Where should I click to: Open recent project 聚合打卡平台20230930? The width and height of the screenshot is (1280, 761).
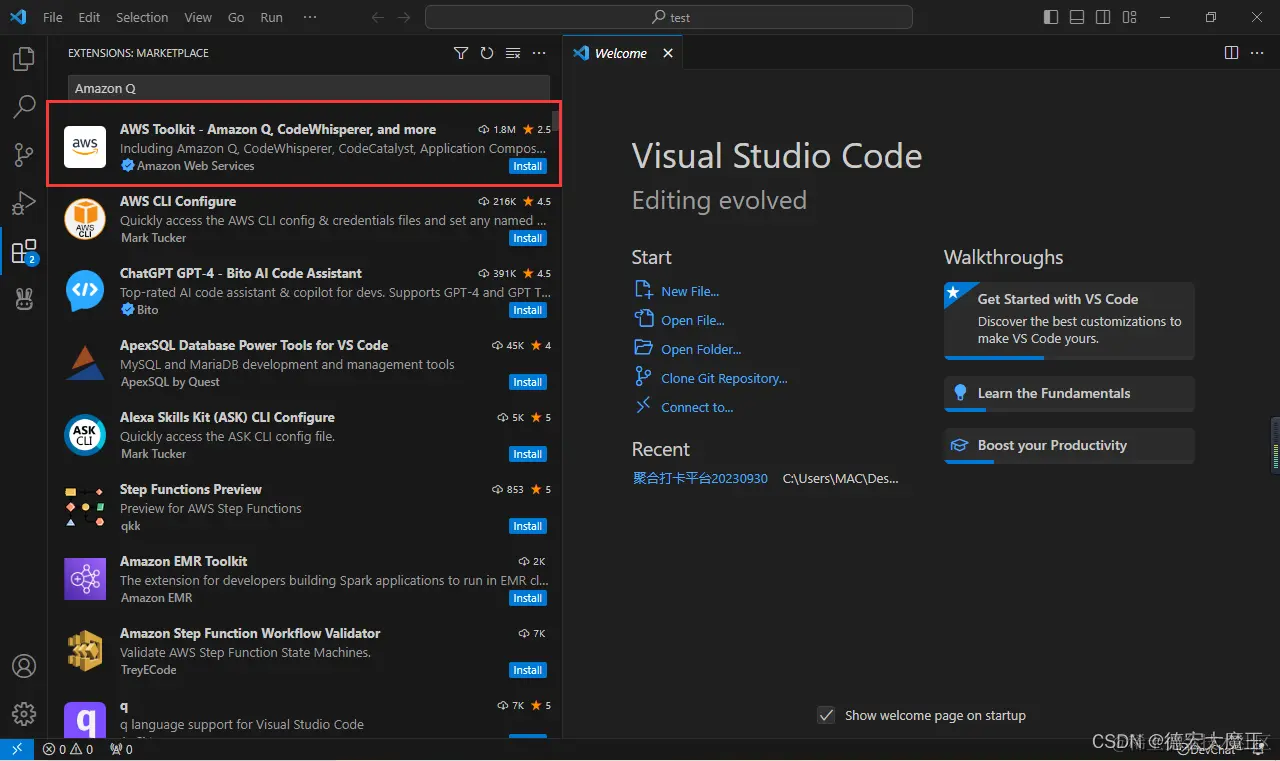click(x=700, y=478)
